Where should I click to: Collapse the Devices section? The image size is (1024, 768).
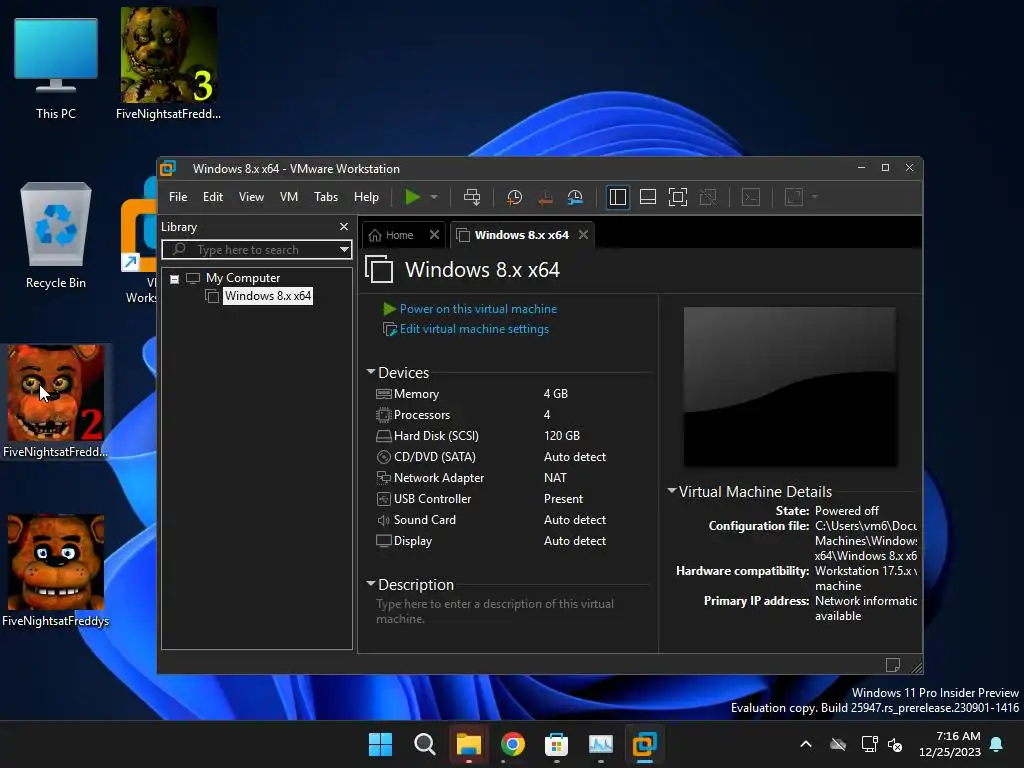(x=371, y=372)
